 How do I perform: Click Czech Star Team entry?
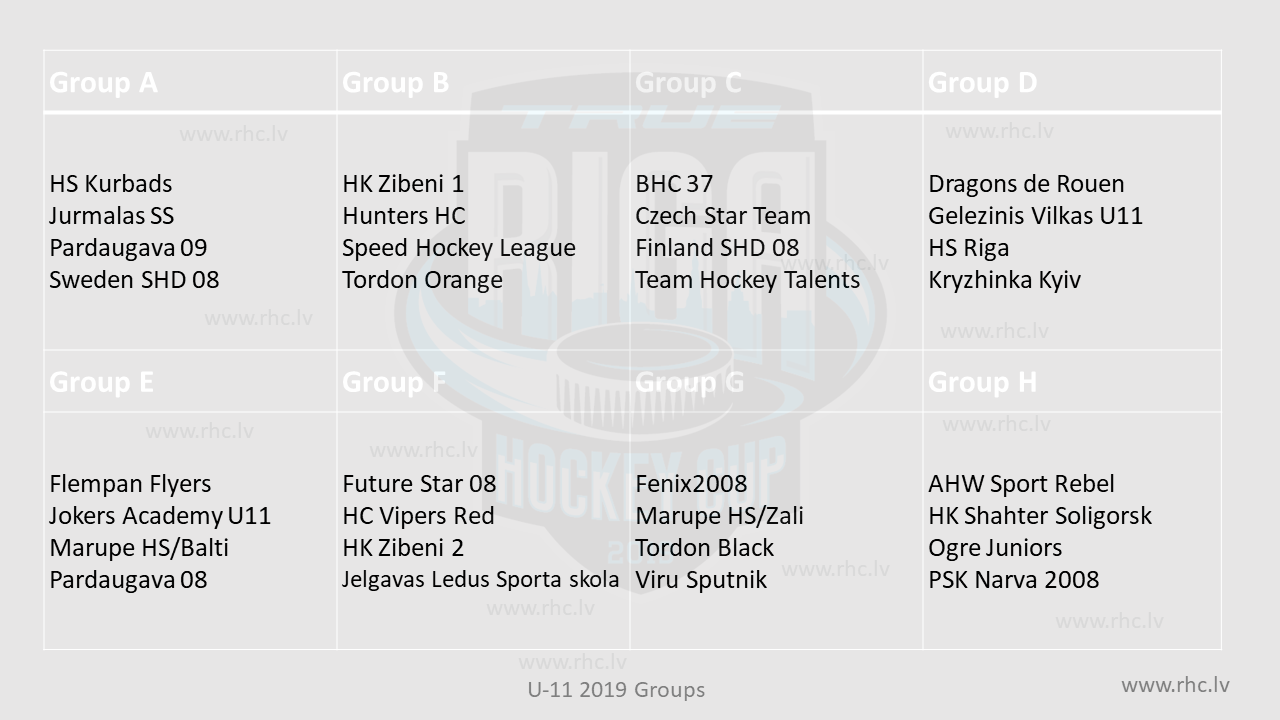coord(723,216)
